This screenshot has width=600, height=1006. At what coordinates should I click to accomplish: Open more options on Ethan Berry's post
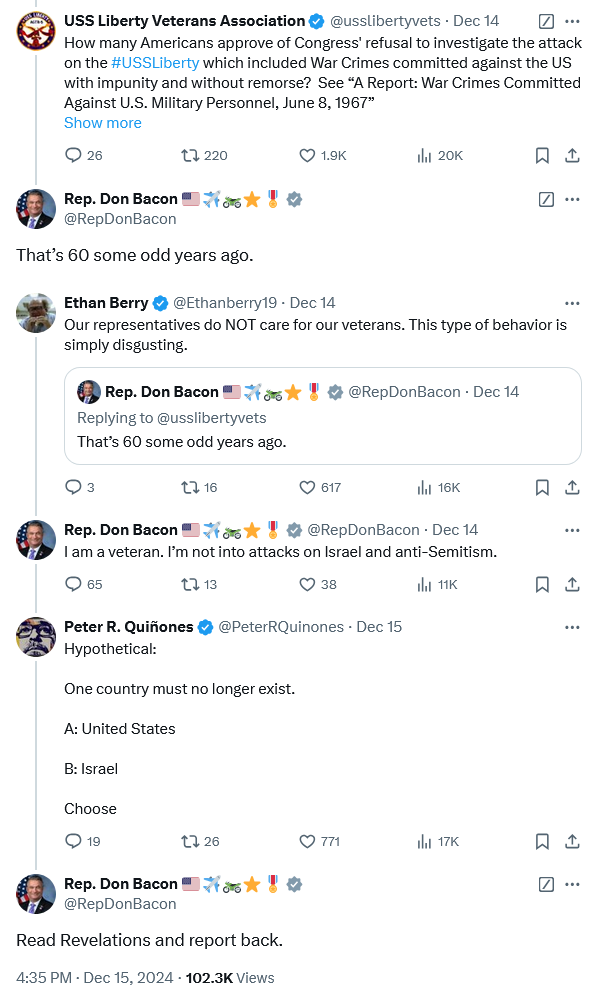pyautogui.click(x=572, y=303)
